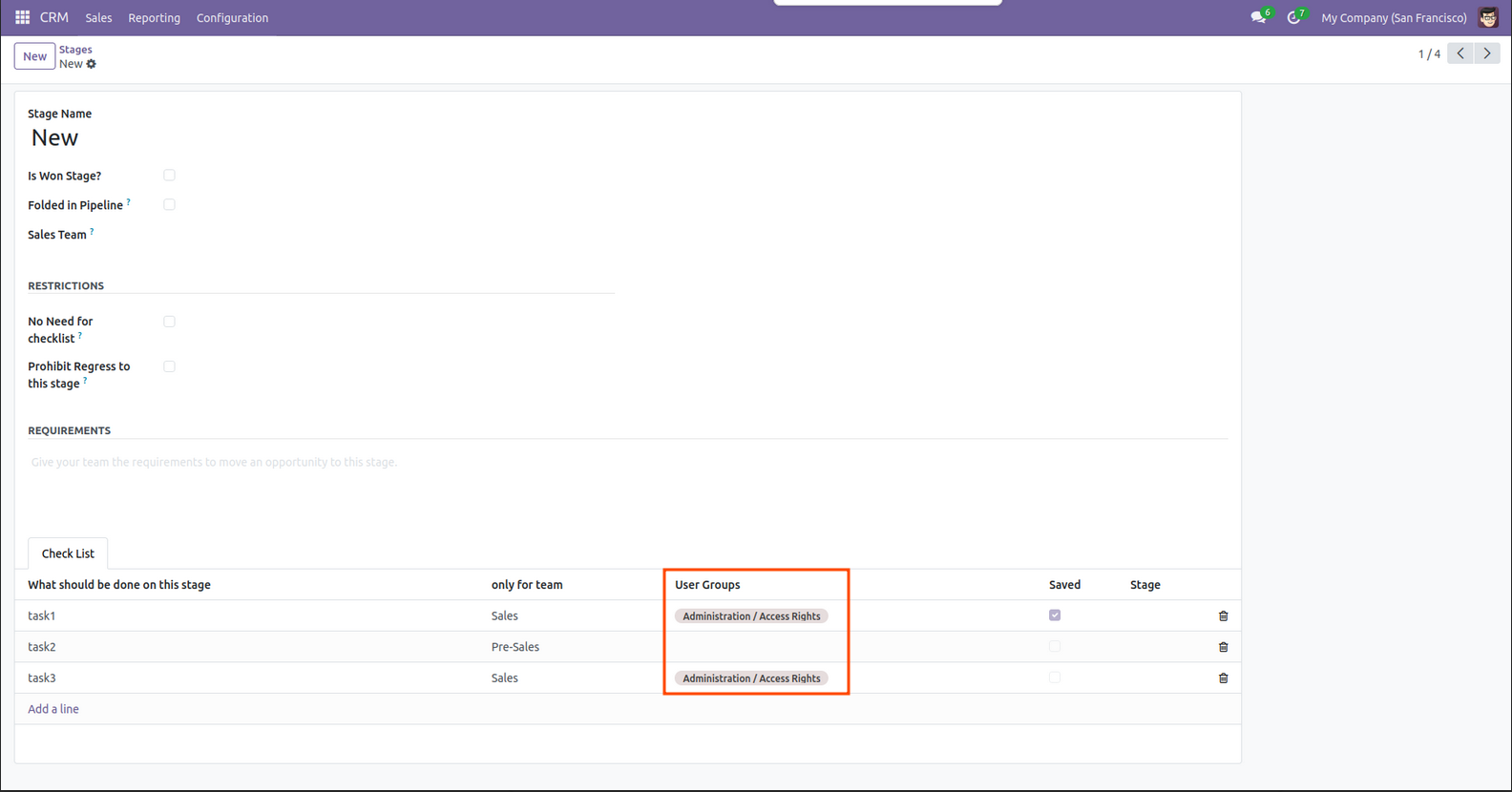Viewport: 1512px width, 792px height.
Task: Open the activities clock icon
Action: tap(1293, 17)
